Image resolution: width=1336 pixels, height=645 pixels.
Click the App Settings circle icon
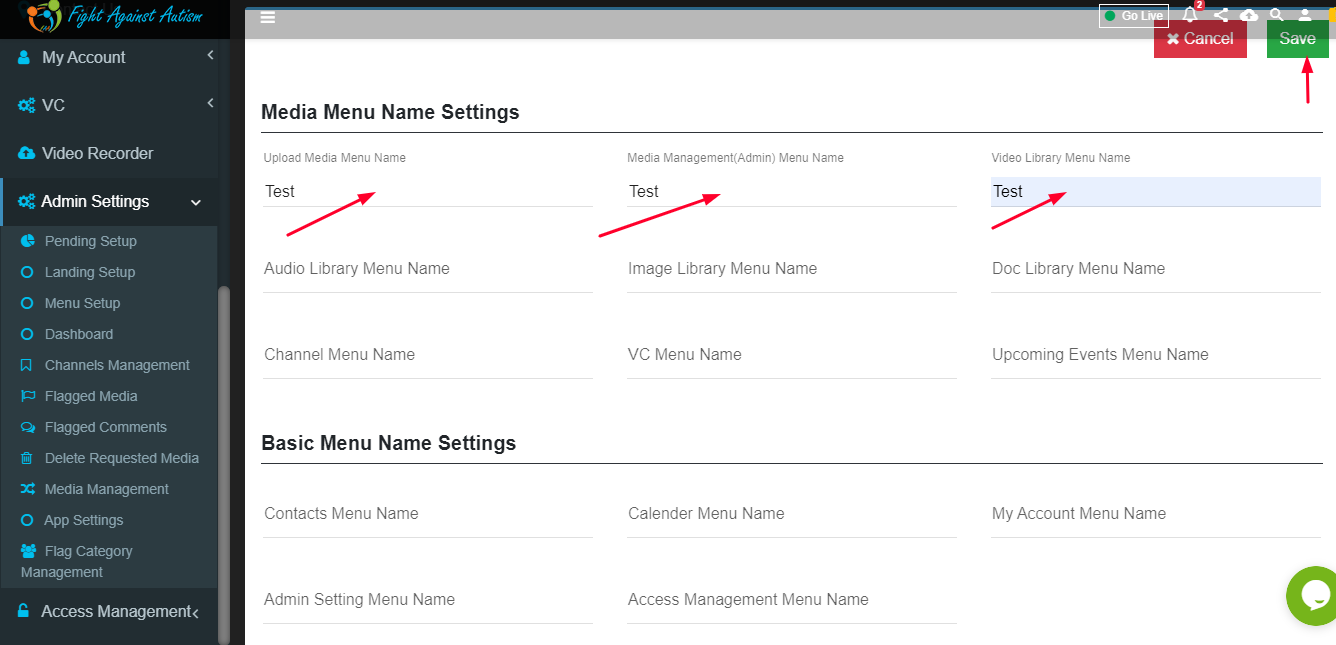tap(27, 520)
